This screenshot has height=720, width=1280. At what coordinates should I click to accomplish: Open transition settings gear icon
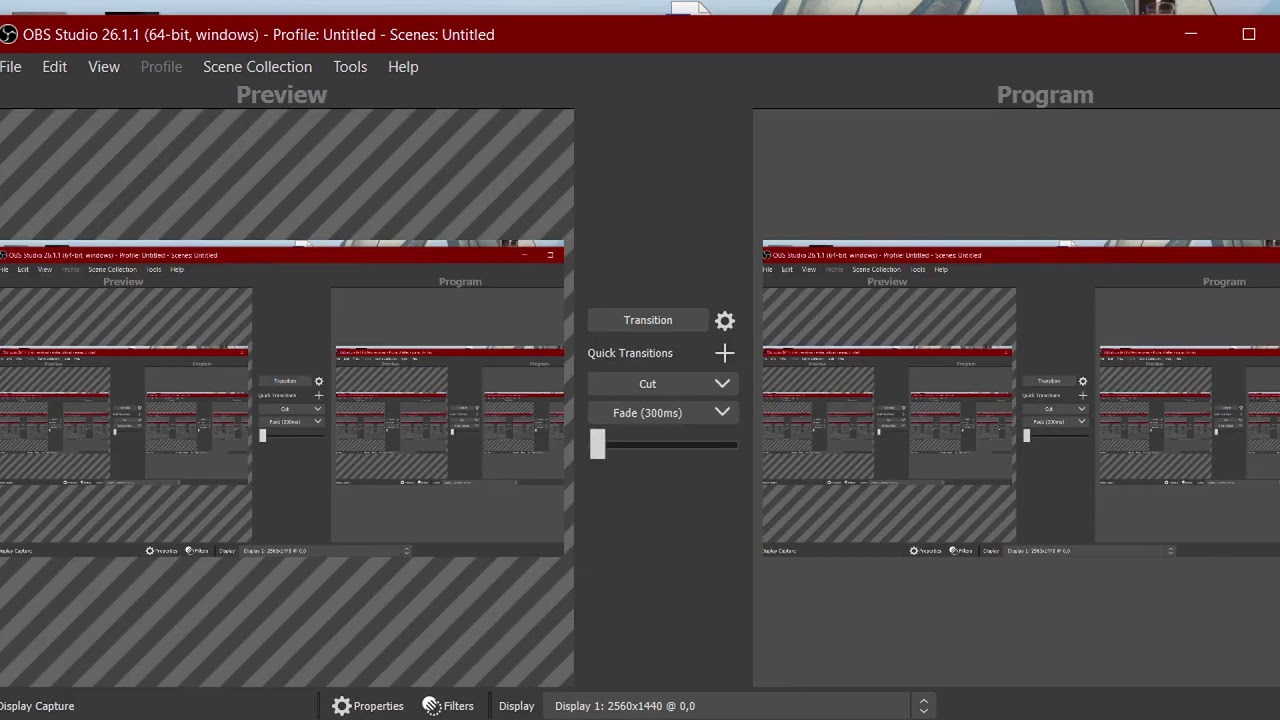725,321
